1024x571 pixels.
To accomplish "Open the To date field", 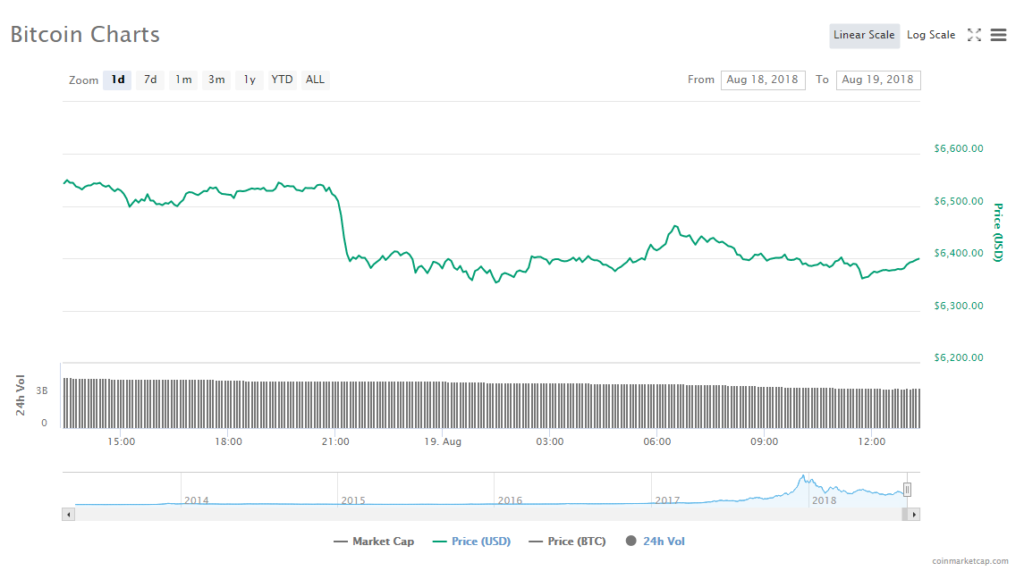I will coord(878,80).
